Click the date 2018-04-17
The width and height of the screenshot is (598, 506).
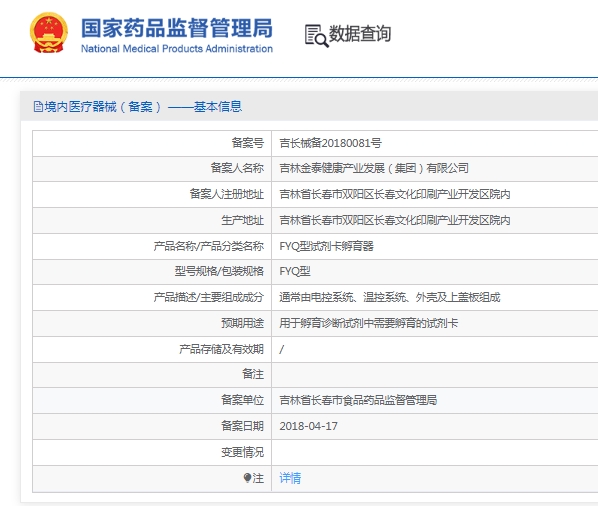pos(309,426)
